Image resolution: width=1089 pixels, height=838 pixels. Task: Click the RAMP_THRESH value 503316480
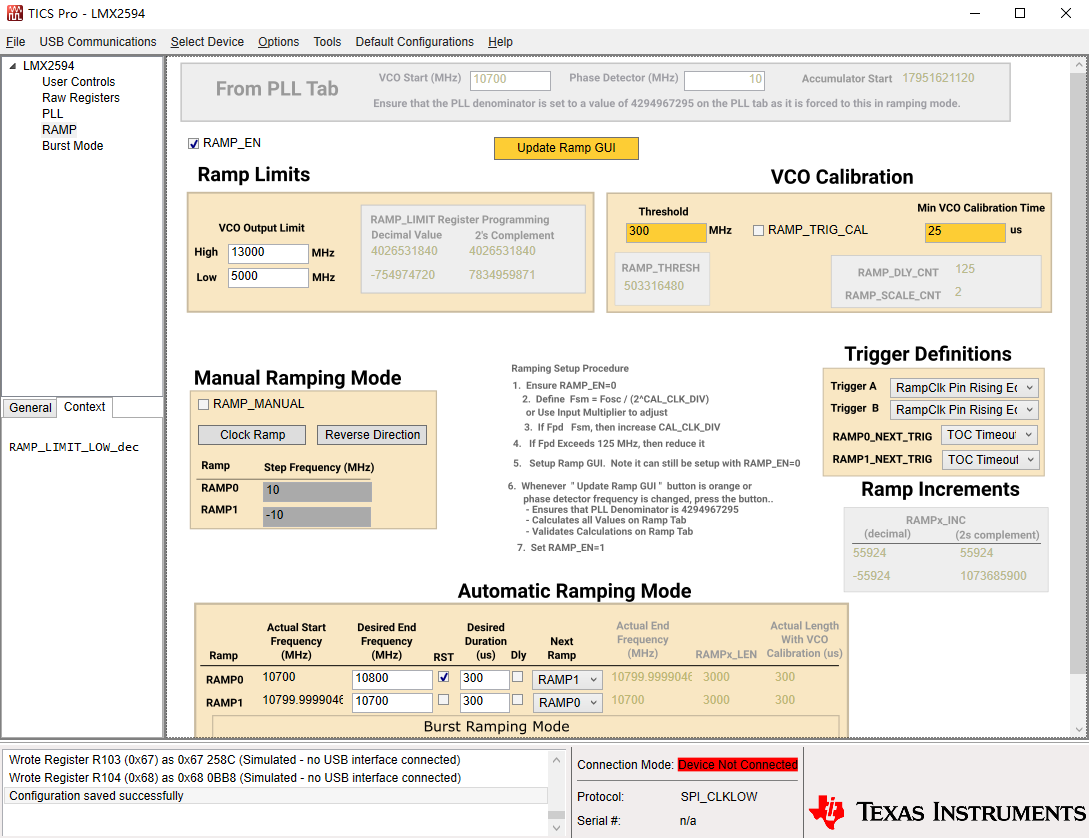[x=654, y=285]
